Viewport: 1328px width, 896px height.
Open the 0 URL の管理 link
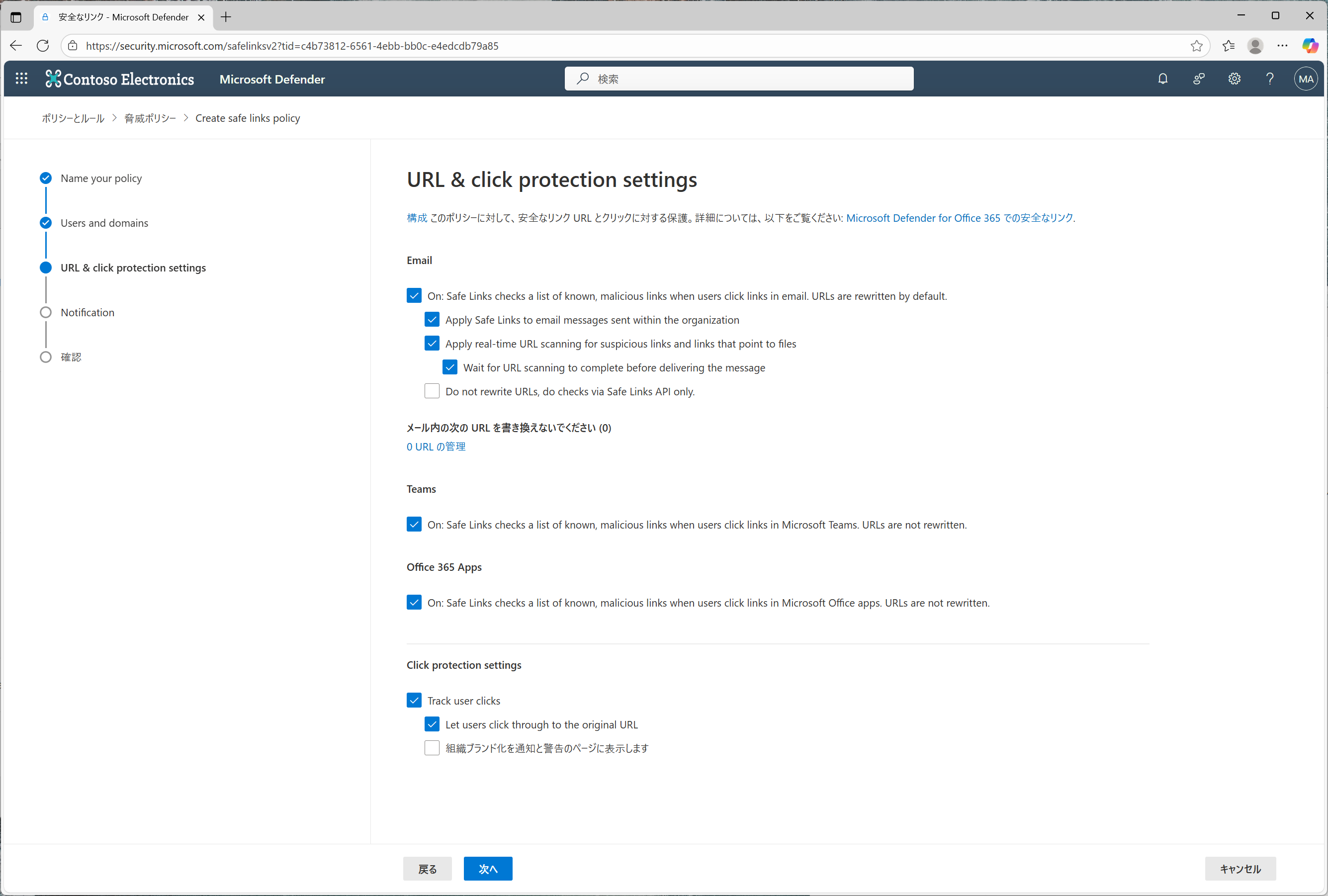click(x=436, y=447)
